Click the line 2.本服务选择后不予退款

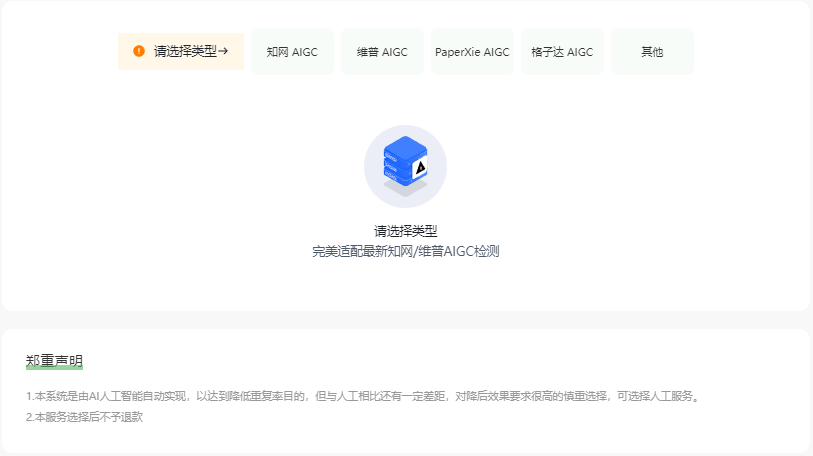pyautogui.click(x=85, y=417)
